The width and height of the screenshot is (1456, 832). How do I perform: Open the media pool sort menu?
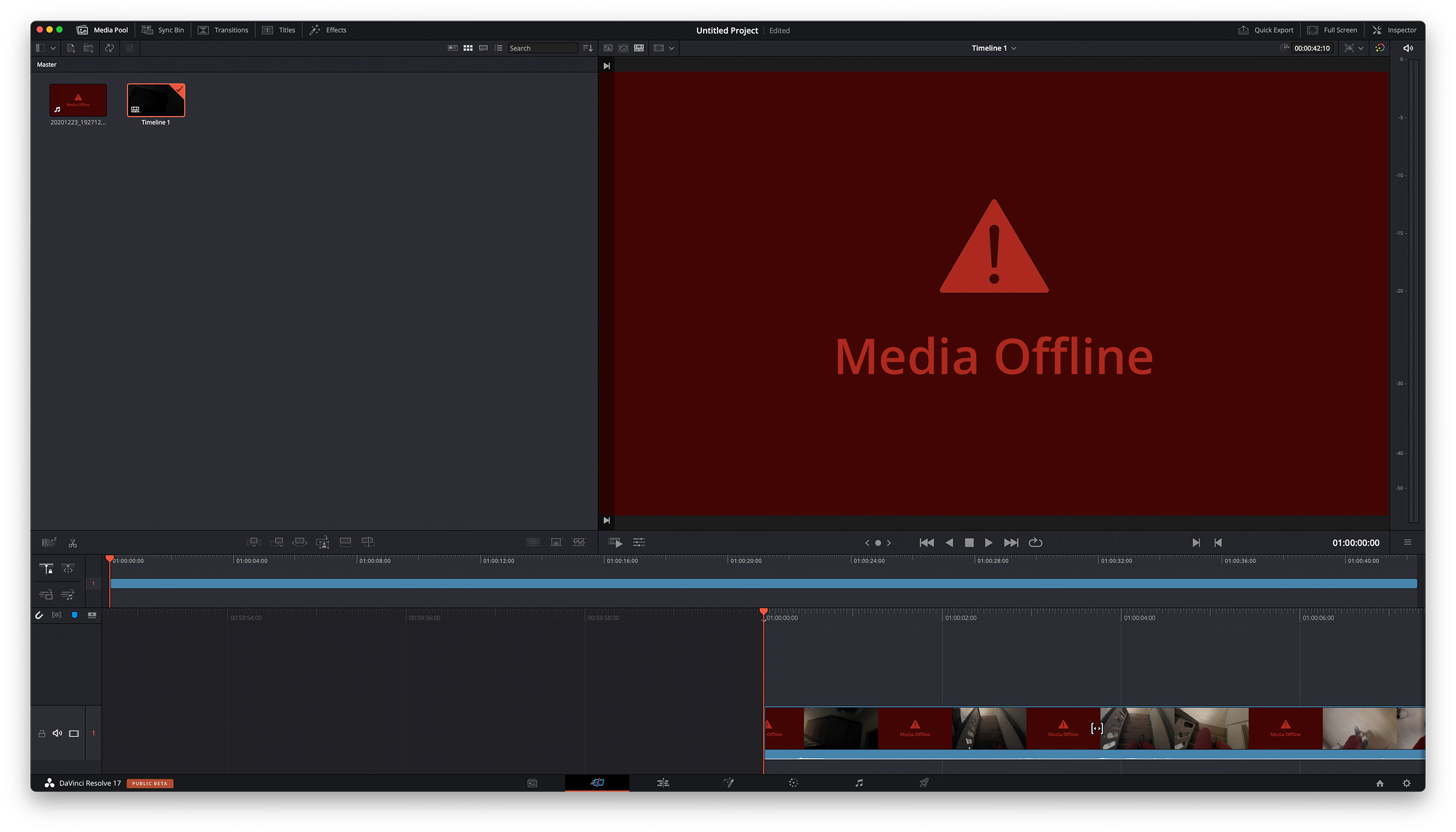point(588,48)
